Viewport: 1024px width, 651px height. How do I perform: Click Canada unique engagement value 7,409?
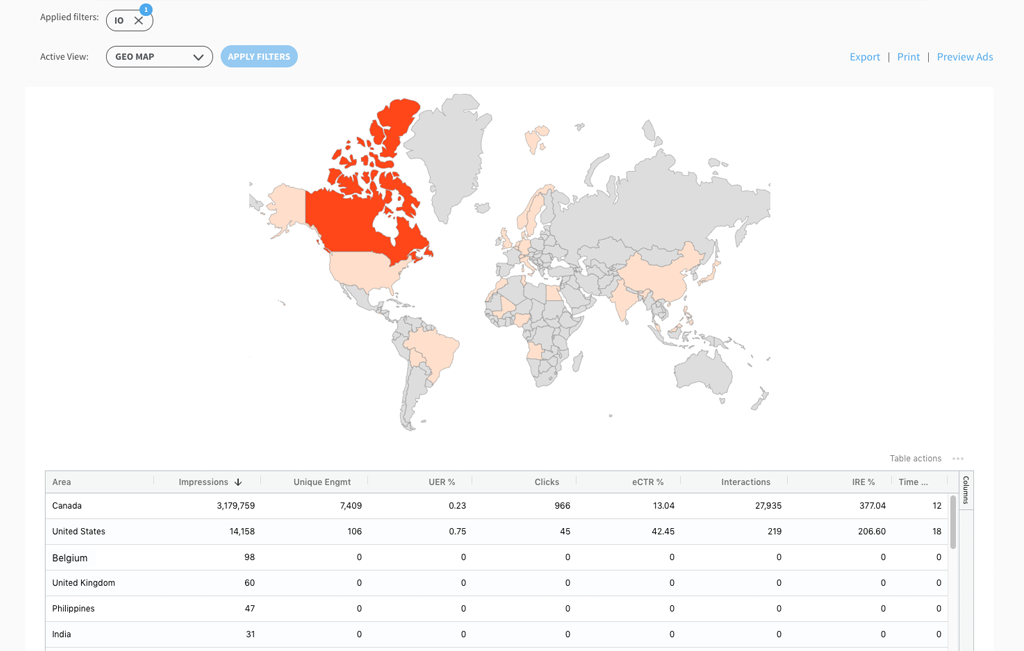[x=351, y=506]
